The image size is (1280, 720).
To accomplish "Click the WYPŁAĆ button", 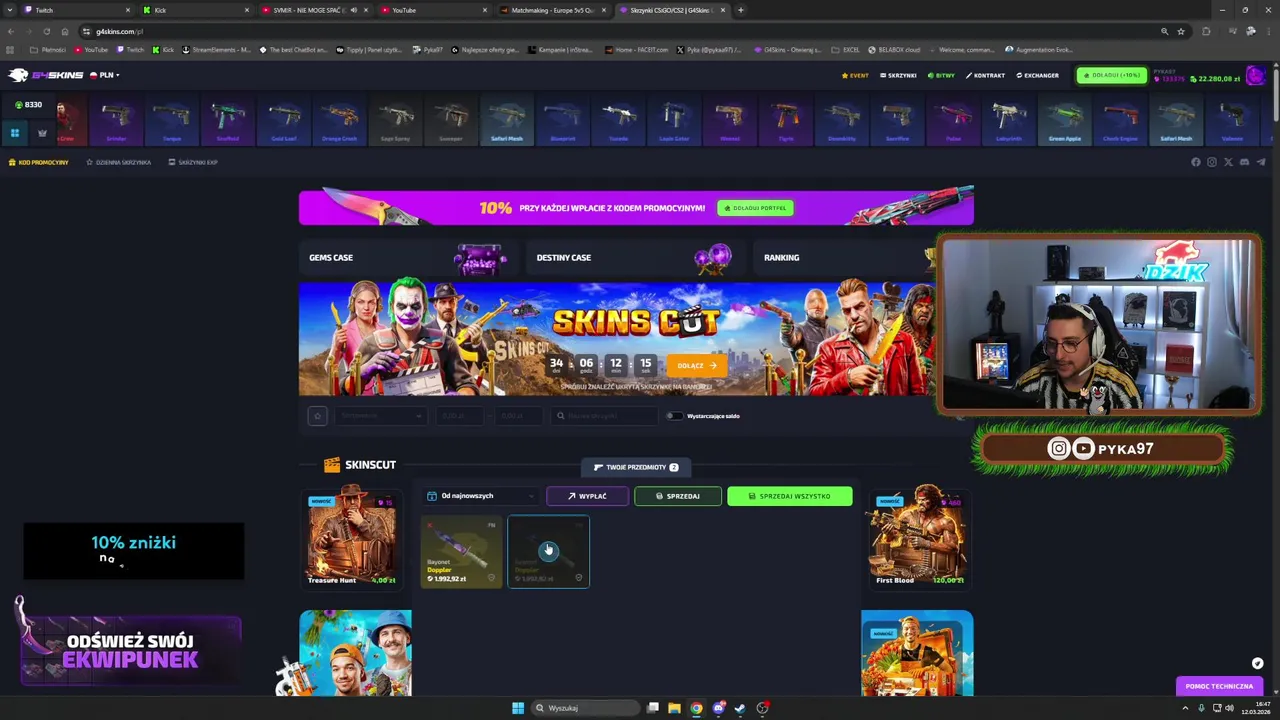I will click(x=588, y=496).
